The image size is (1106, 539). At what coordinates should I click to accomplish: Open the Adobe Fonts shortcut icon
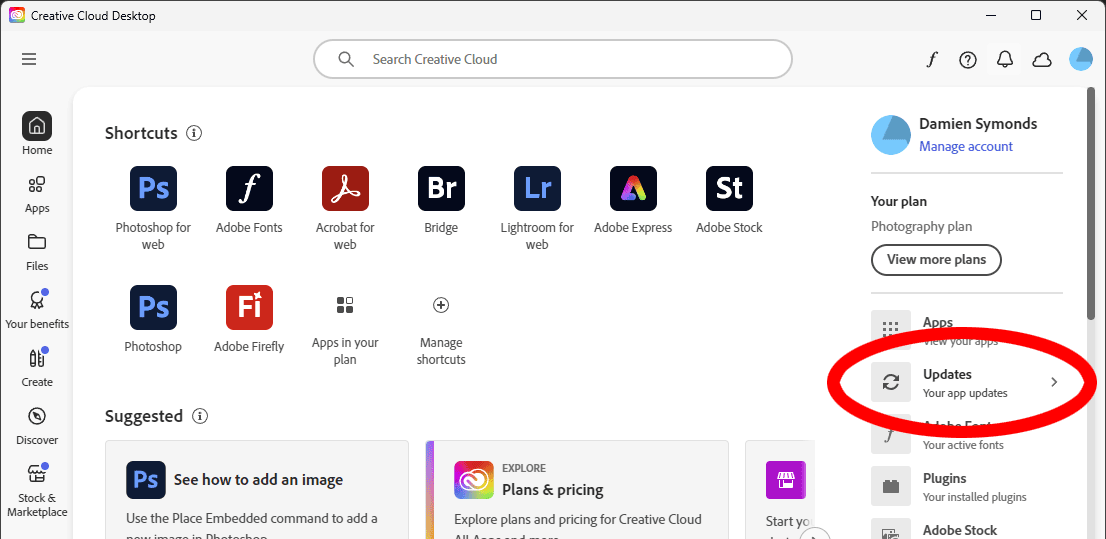click(x=249, y=189)
